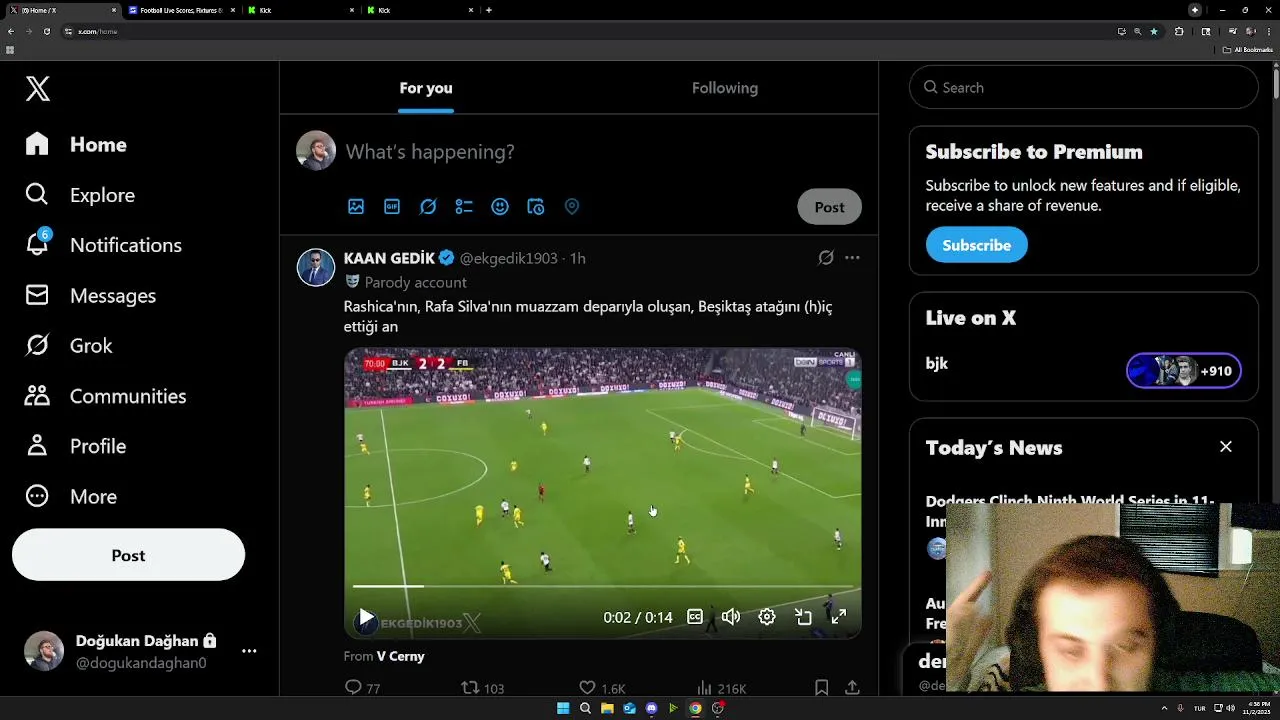
Task: Click the Grok icon in the composer toolbar
Action: 428,206
